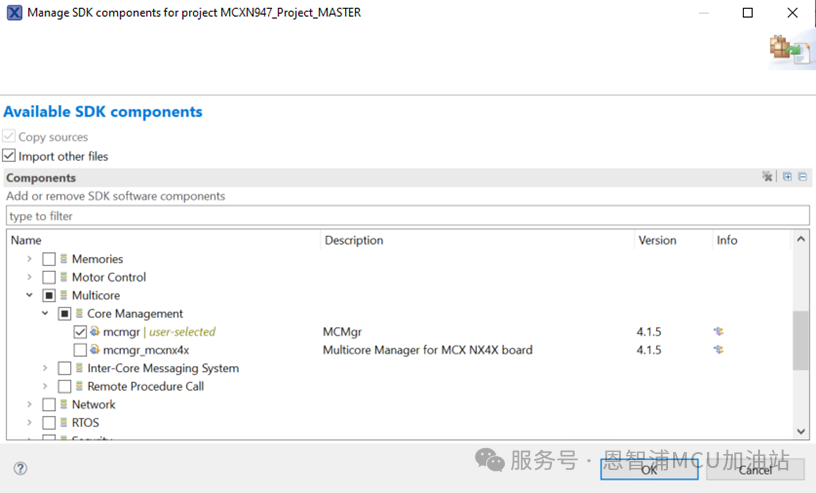
Task: Click the Inter-Core Messaging System stack icon
Action: point(79,368)
